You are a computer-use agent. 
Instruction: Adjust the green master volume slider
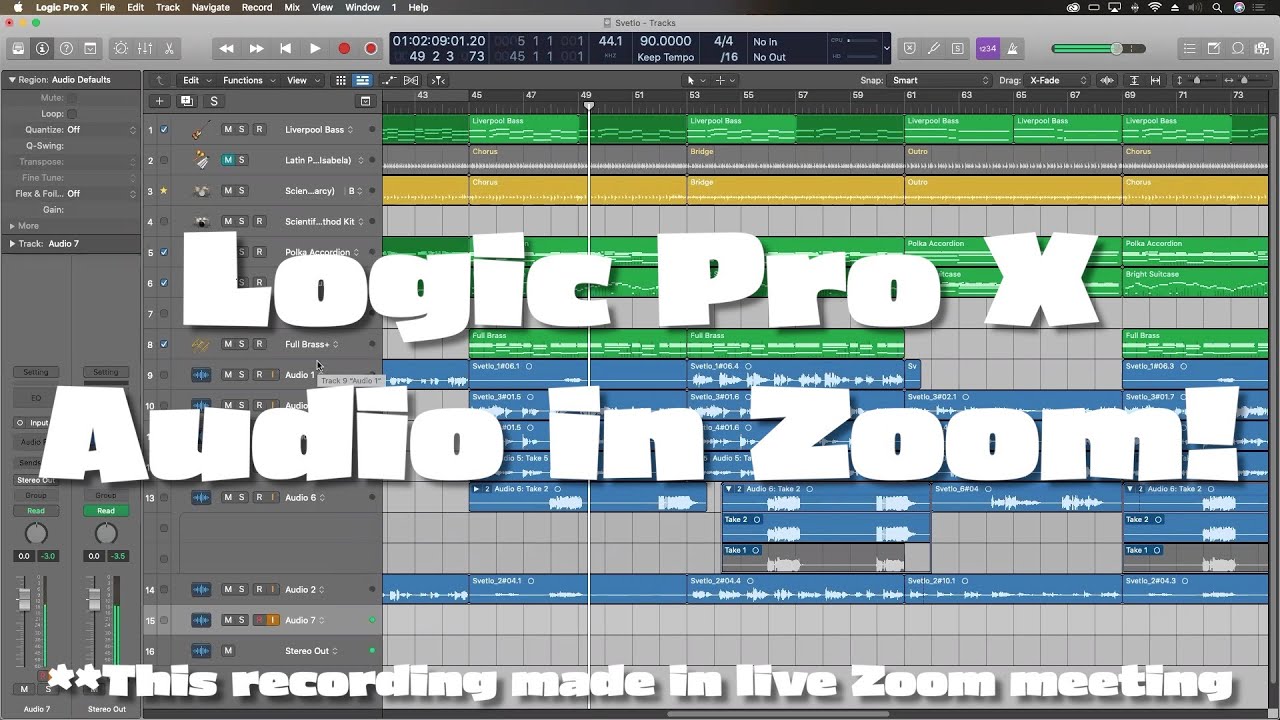1116,48
